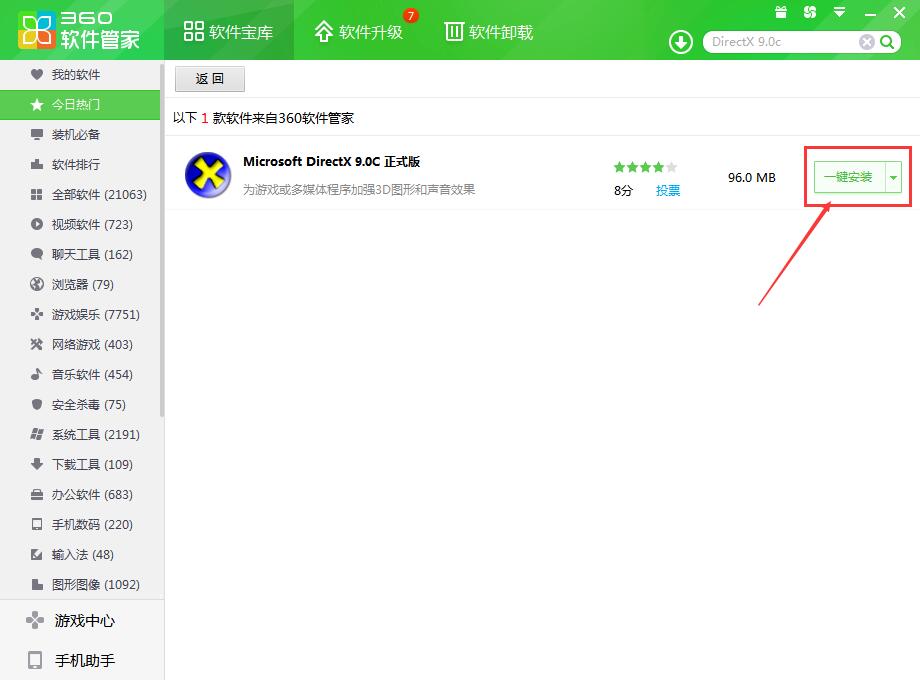Screen dimensions: 920x680
Task: Open the gift icon in title bar
Action: pos(780,12)
